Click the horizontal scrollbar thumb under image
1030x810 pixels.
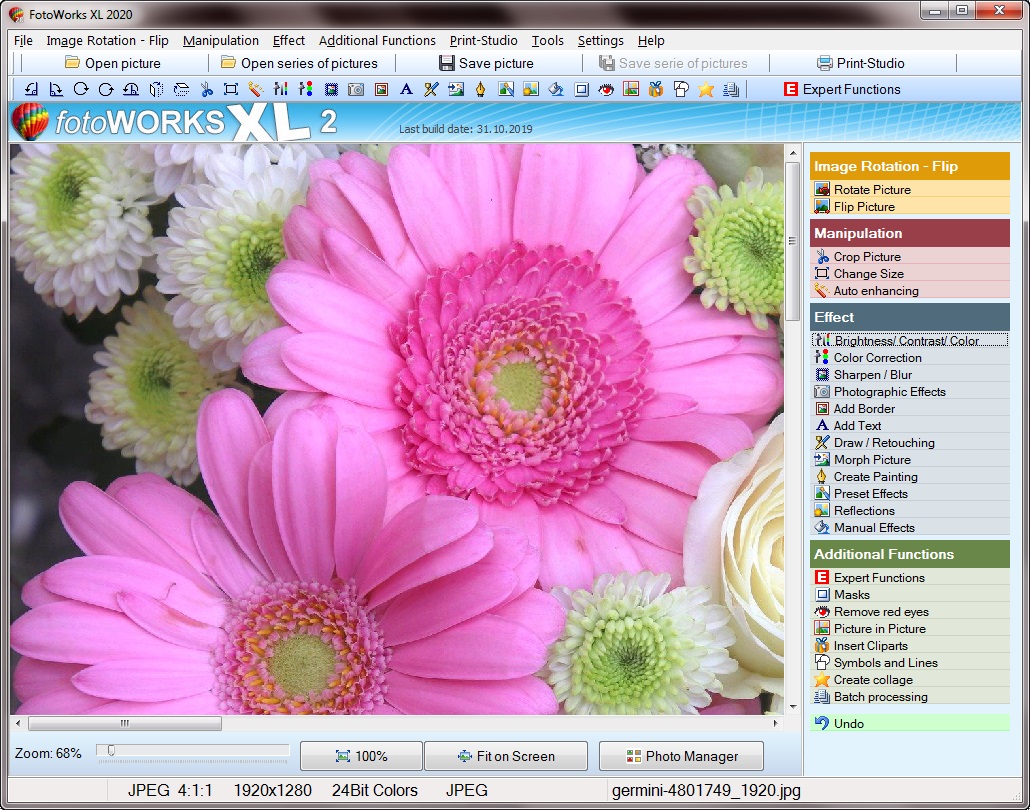click(x=125, y=723)
